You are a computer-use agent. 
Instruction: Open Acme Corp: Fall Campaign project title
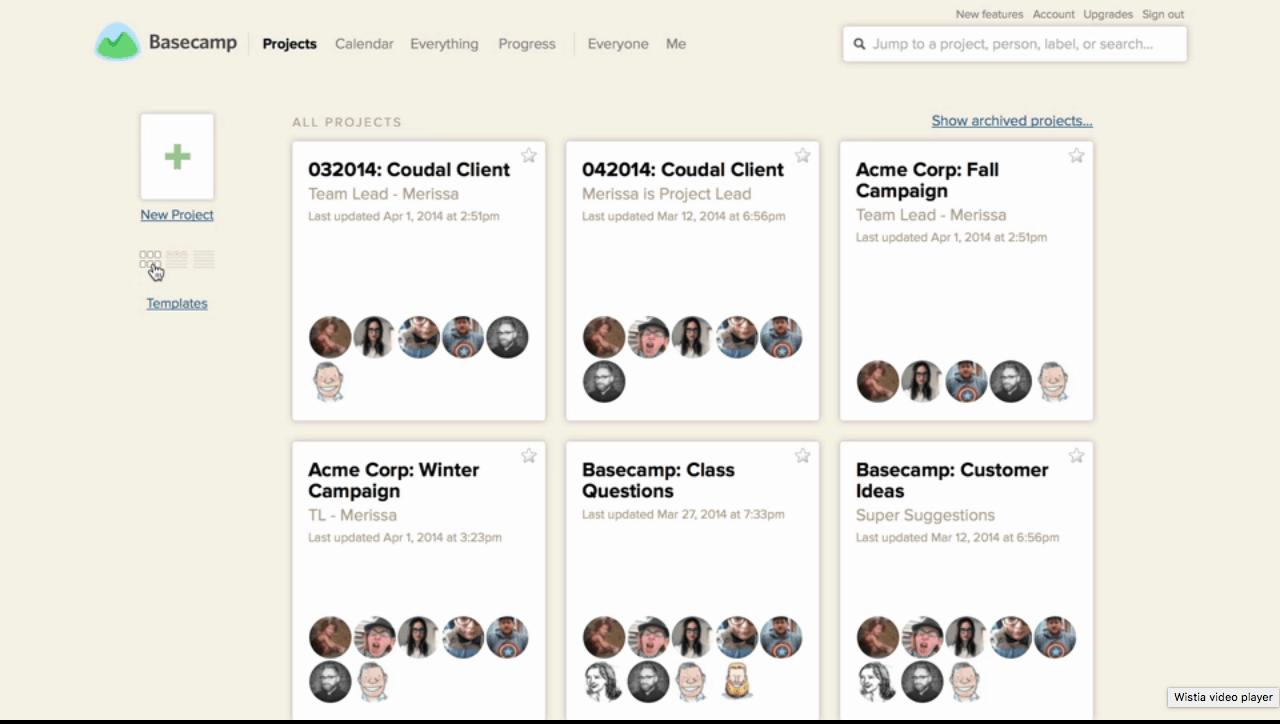(x=927, y=180)
